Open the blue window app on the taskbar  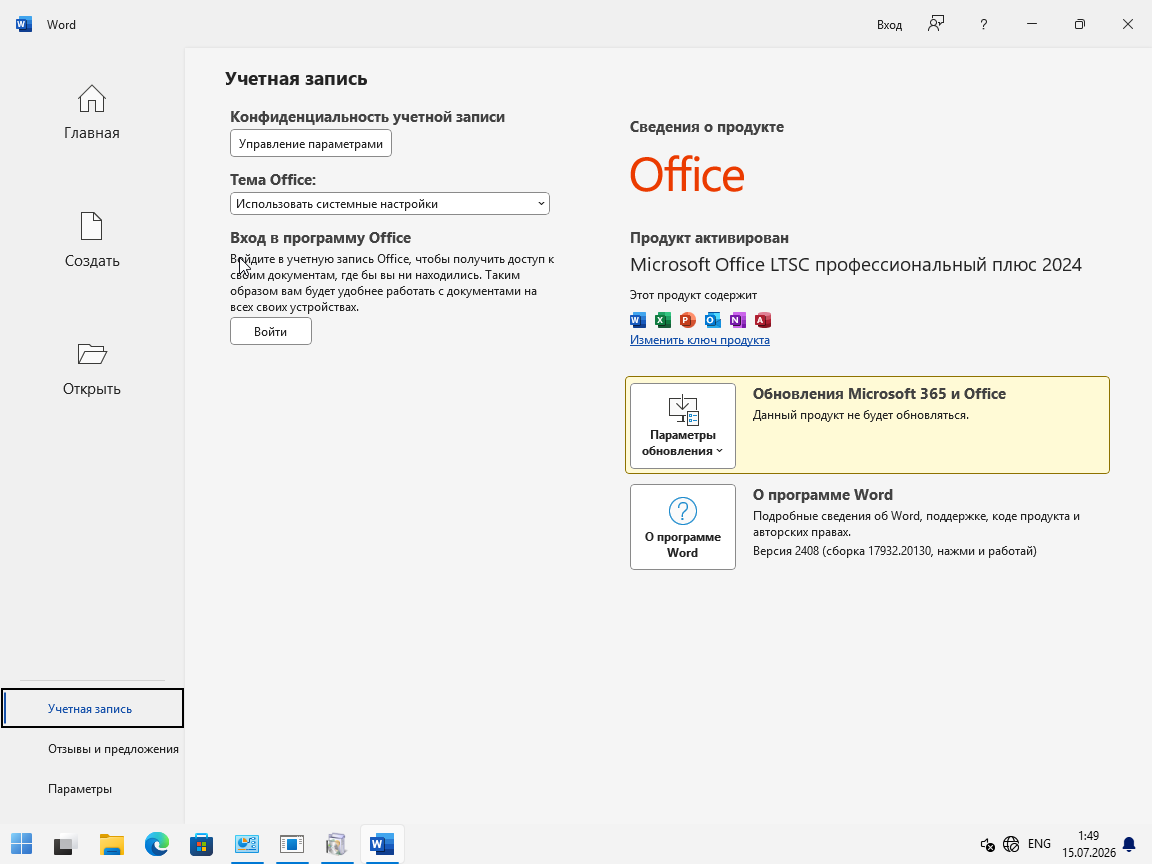click(x=292, y=844)
